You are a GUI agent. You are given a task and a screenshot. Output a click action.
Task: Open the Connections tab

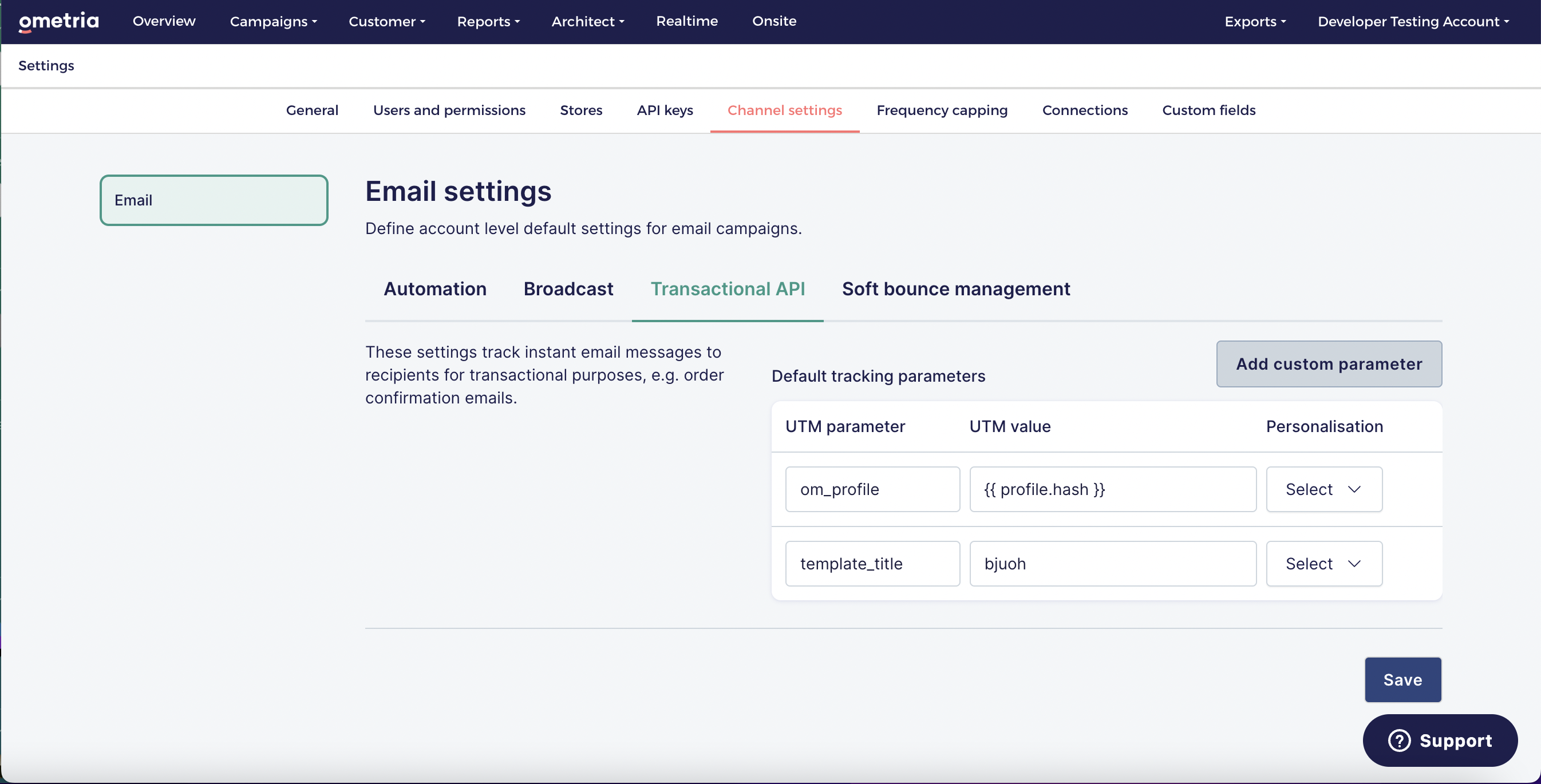pyautogui.click(x=1085, y=110)
